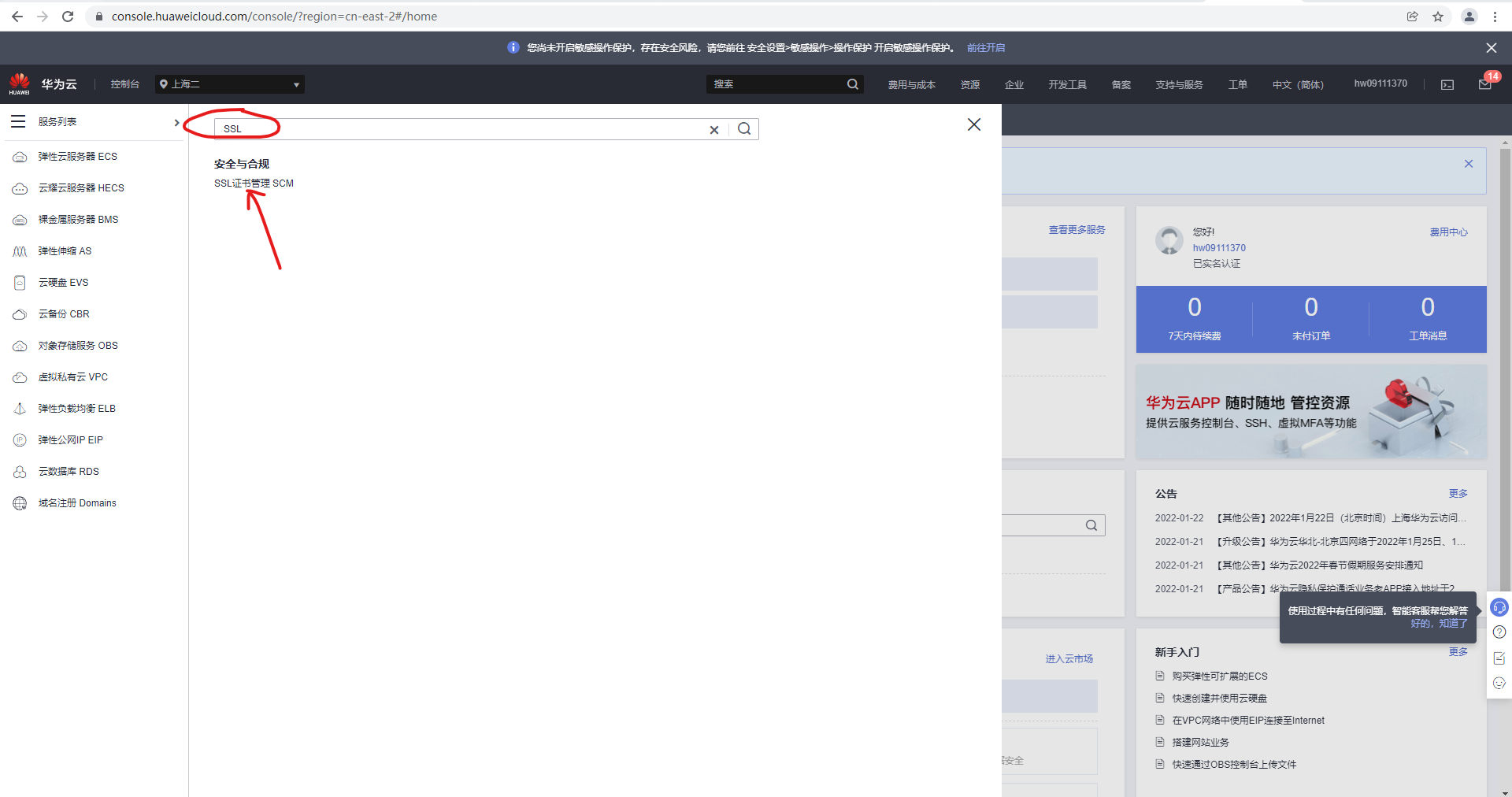Viewport: 1512px width, 797px height.
Task: Open 弹性伸缩 AS in the sidebar
Action: pyautogui.click(x=65, y=251)
